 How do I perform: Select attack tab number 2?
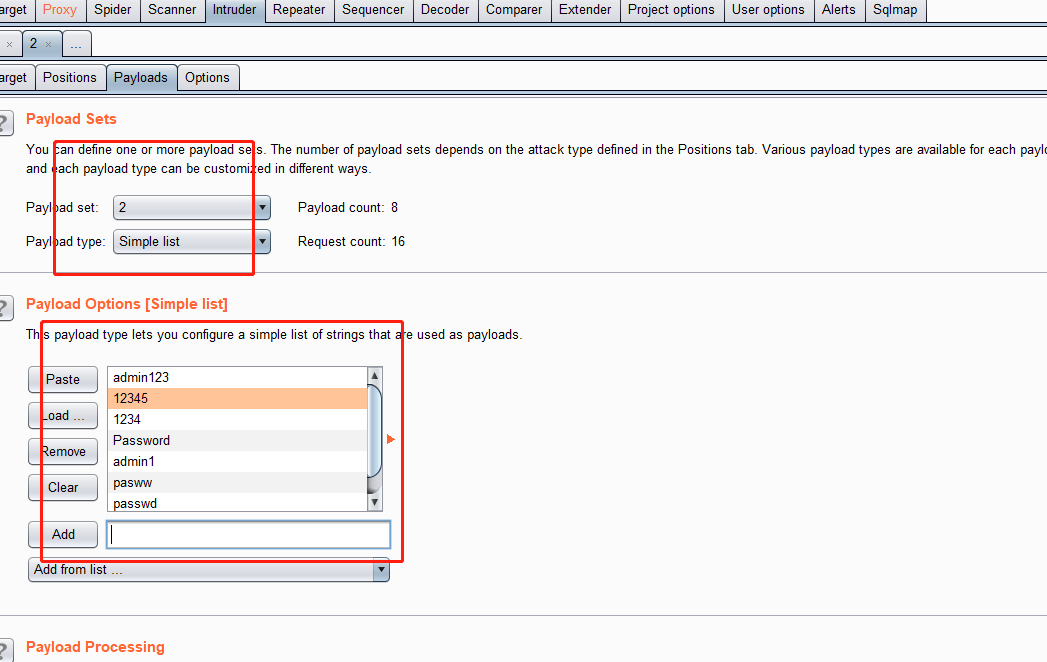coord(33,43)
